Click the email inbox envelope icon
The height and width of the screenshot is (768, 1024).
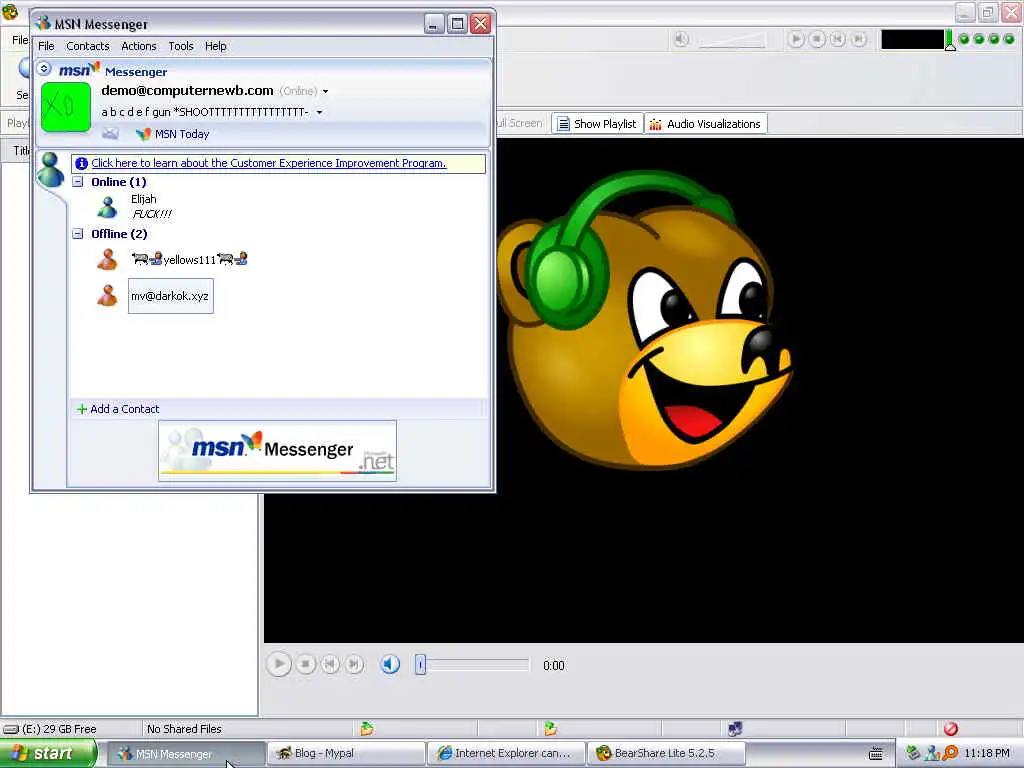(110, 134)
